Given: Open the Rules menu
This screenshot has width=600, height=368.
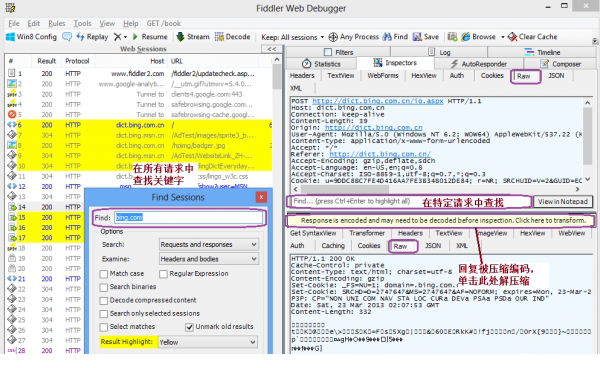Looking at the screenshot, I should [57, 23].
